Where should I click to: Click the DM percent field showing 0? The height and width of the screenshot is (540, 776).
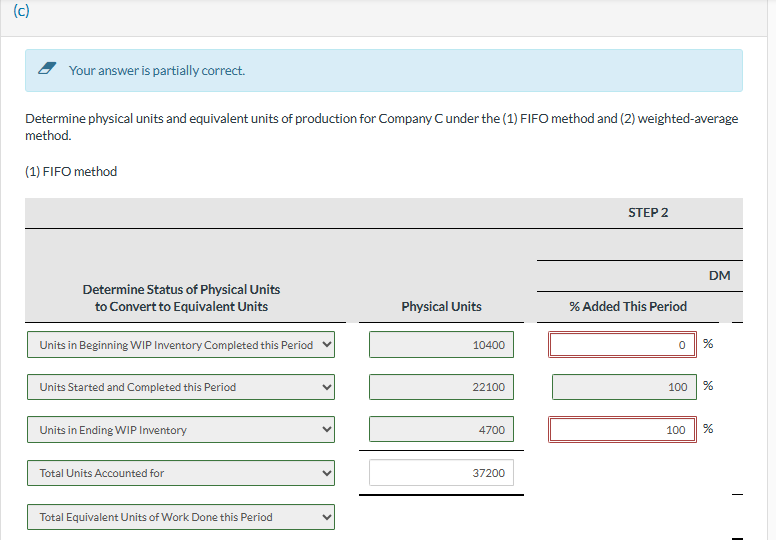click(622, 344)
